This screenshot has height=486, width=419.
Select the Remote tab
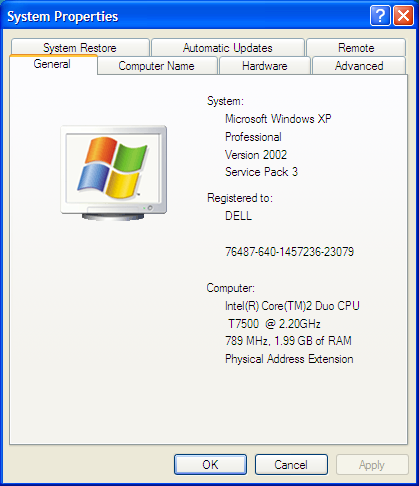356,48
